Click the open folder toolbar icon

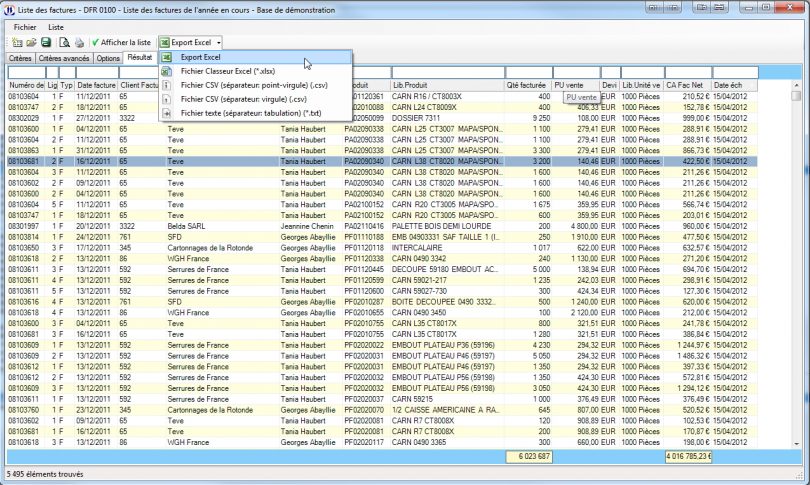click(x=32, y=42)
